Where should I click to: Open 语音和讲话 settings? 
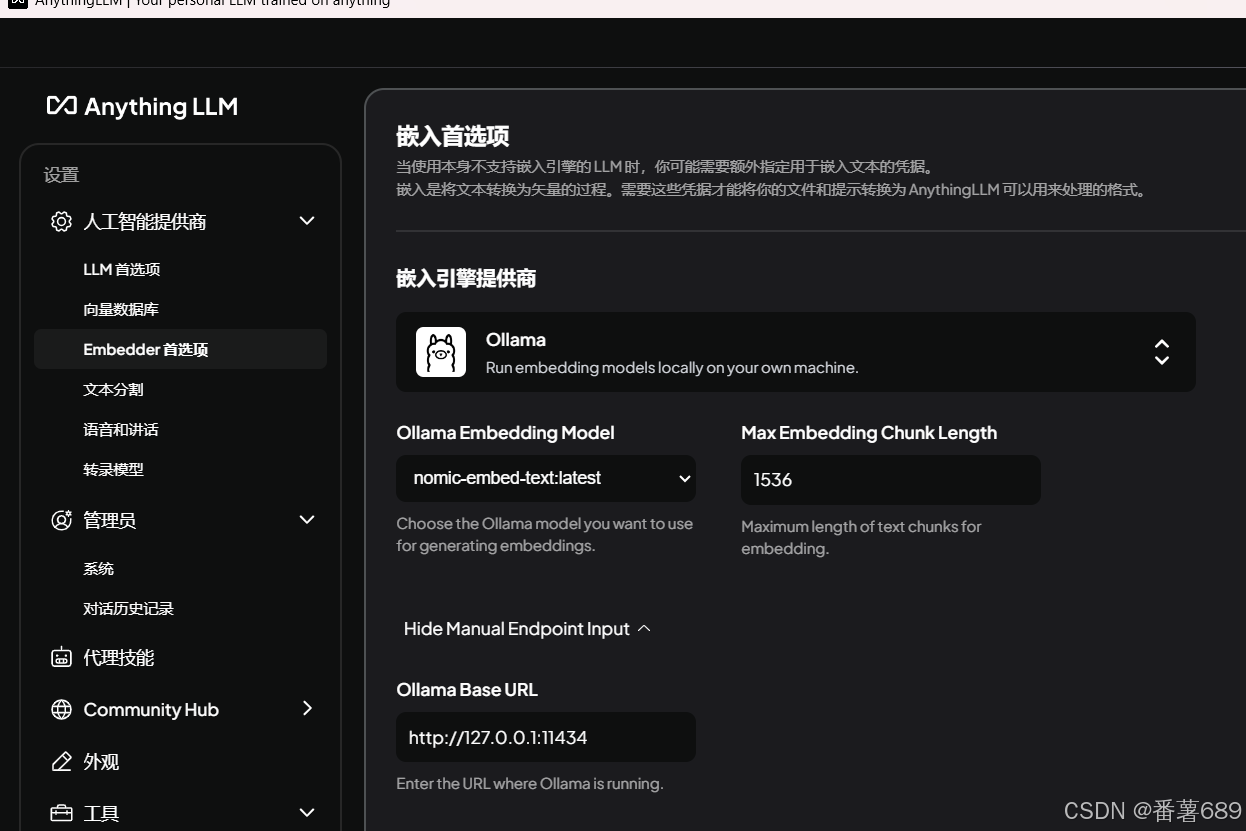click(121, 429)
